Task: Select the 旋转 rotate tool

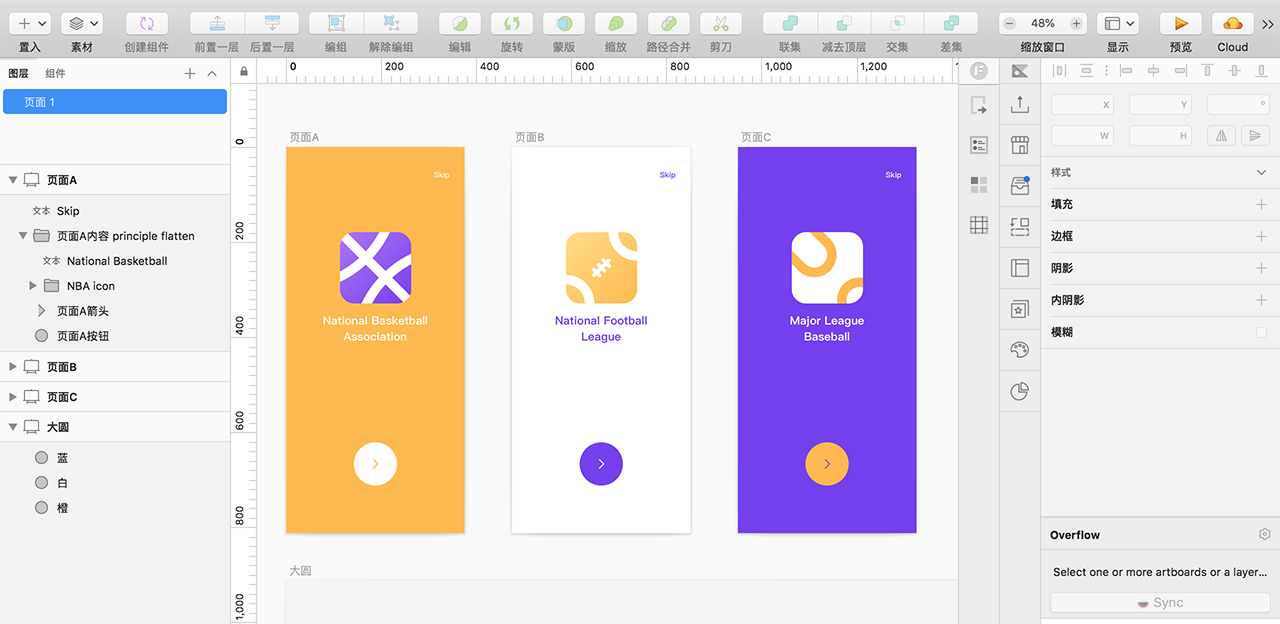Action: coord(512,23)
